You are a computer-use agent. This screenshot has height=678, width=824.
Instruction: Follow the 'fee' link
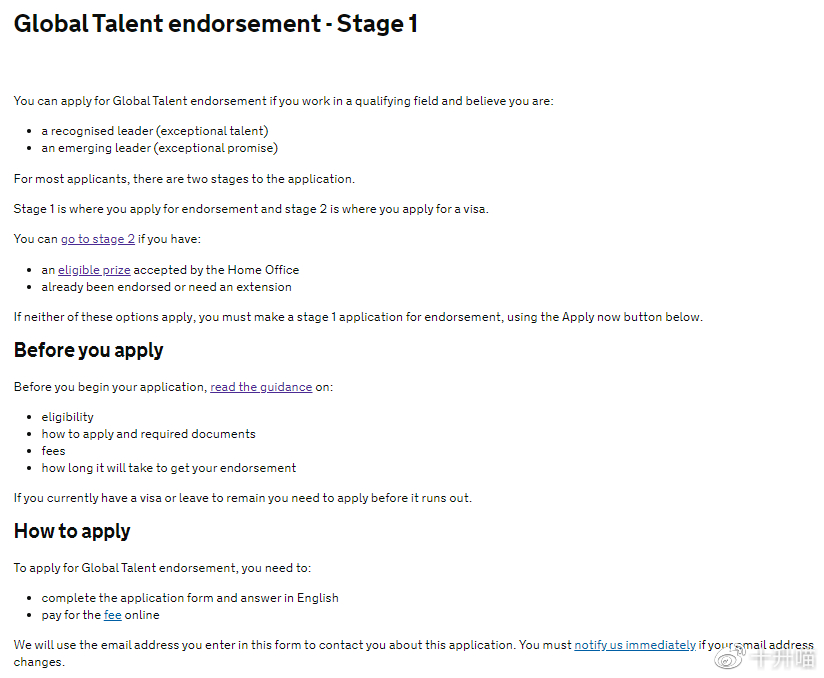(113, 615)
